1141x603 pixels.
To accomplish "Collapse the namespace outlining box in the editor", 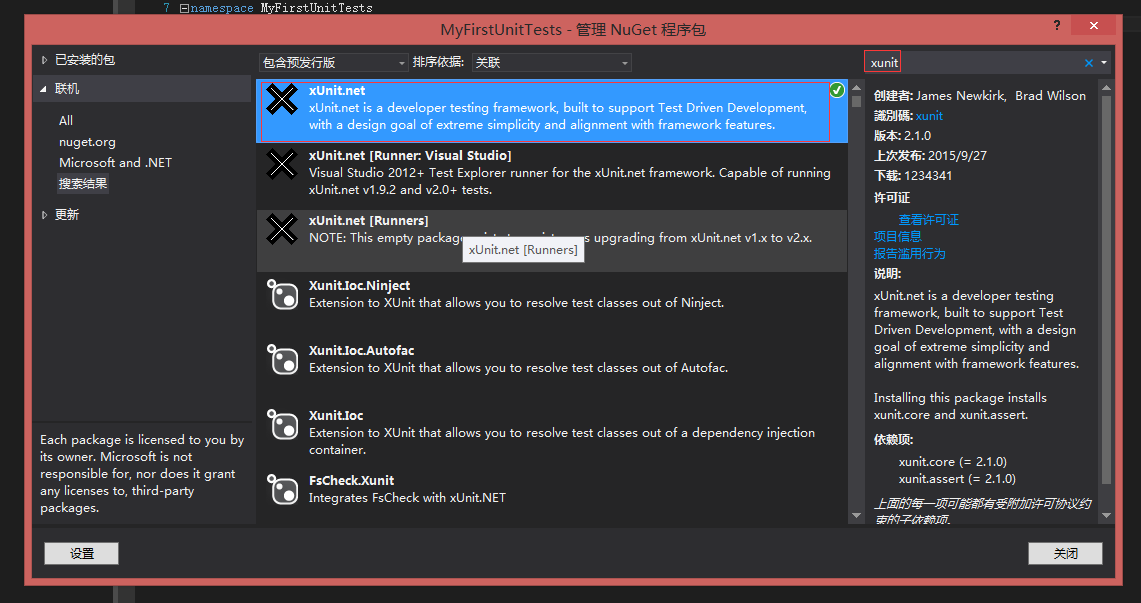I will pos(183,8).
